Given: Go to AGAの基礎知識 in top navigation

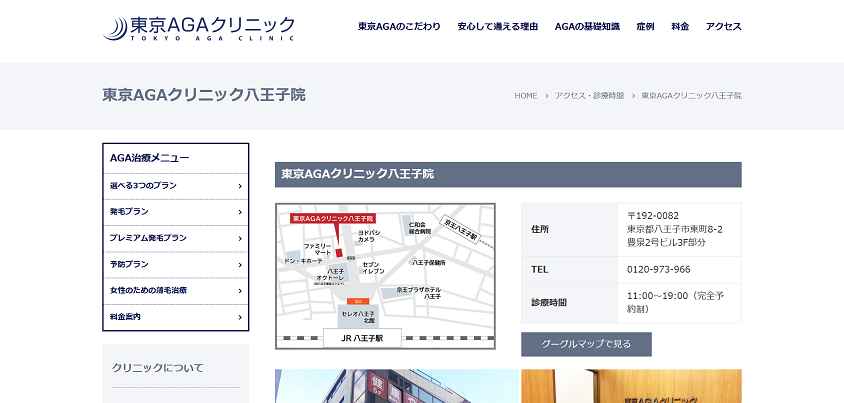Looking at the screenshot, I should tap(587, 26).
